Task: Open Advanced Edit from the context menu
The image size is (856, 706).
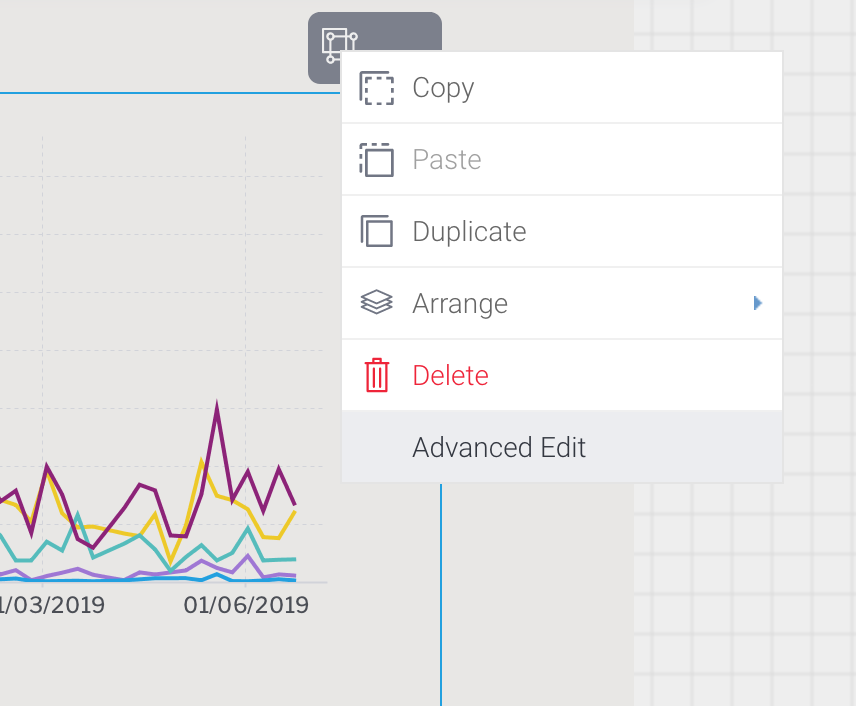Action: click(499, 448)
